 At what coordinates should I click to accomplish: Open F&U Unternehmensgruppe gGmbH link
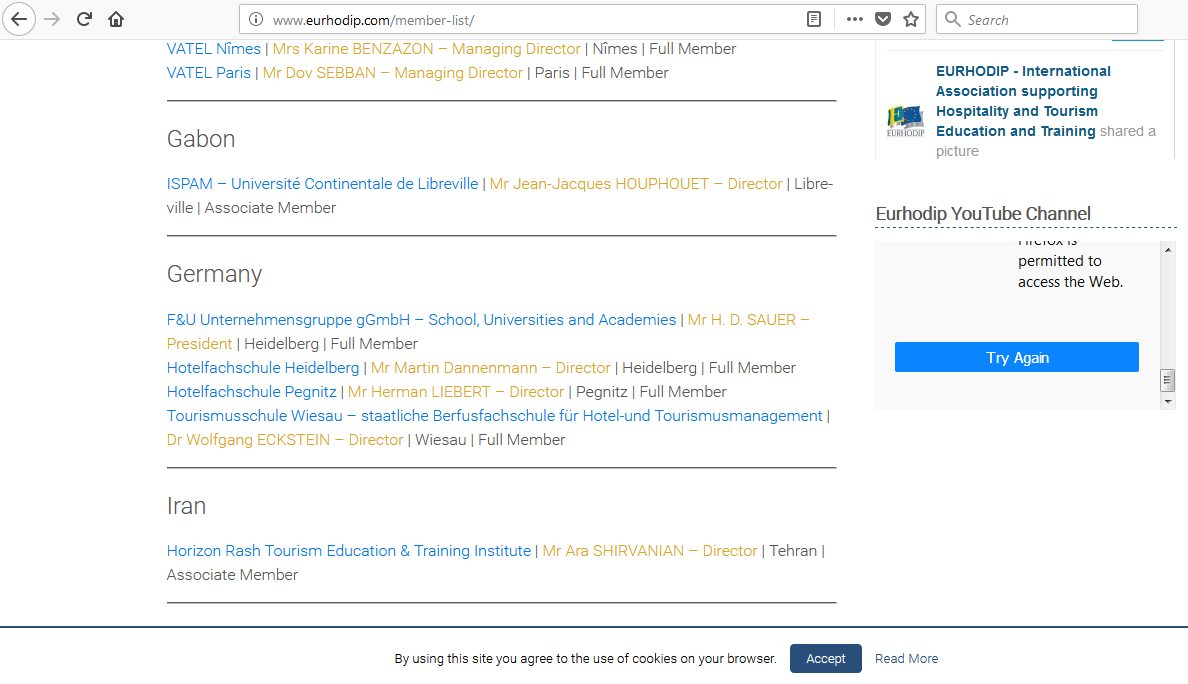[421, 320]
